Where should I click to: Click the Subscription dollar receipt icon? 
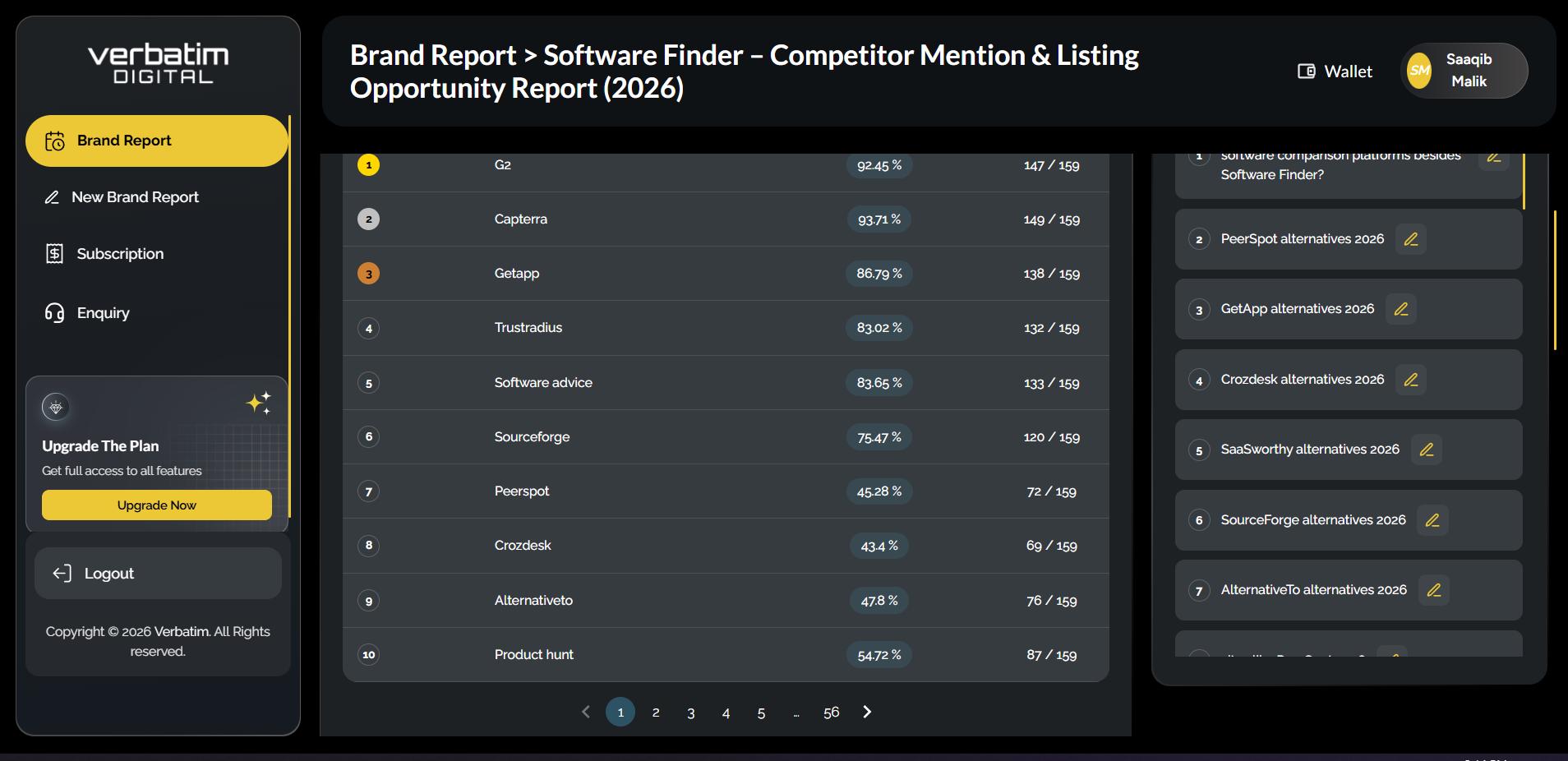[x=54, y=254]
